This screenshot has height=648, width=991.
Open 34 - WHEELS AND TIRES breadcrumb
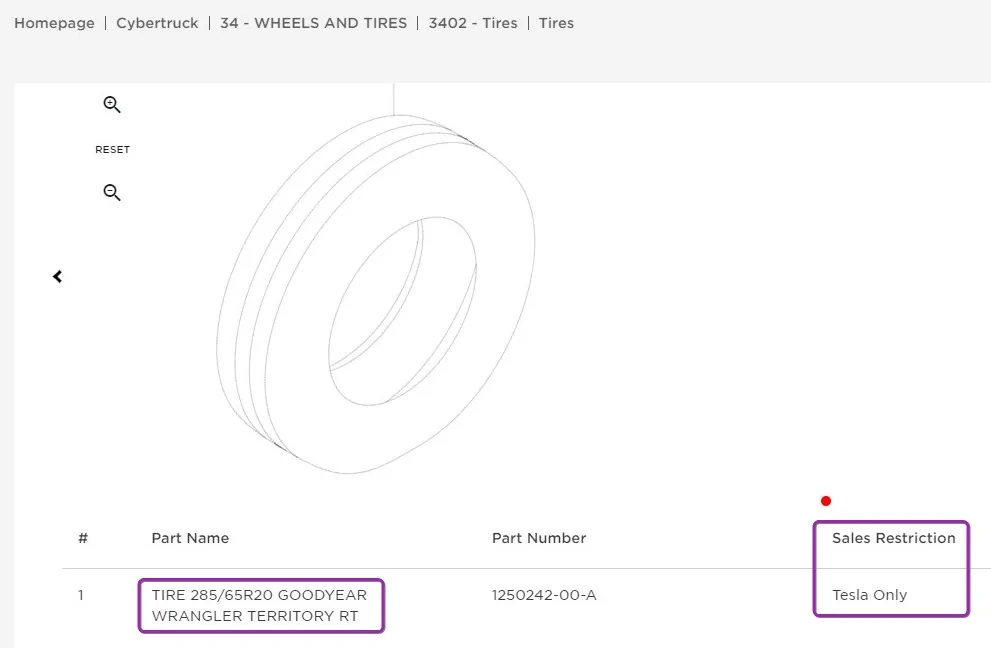313,23
